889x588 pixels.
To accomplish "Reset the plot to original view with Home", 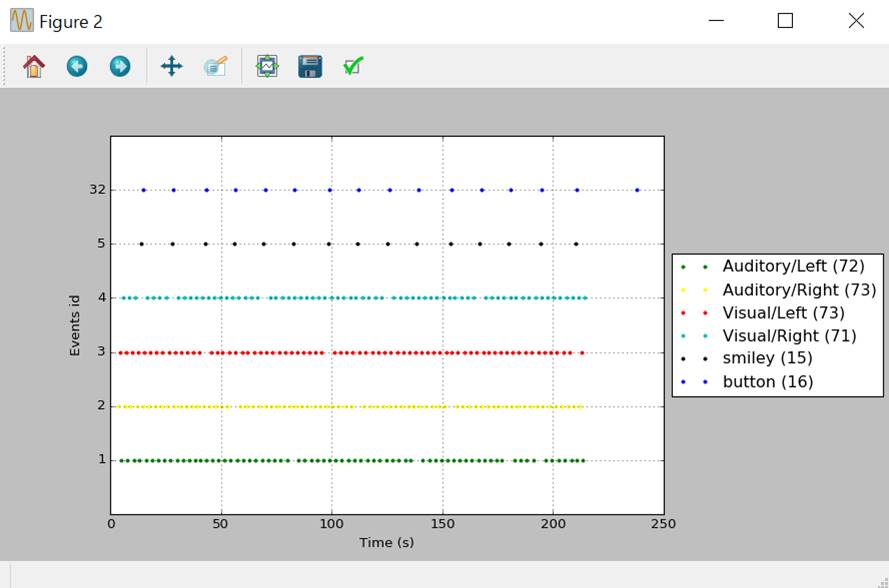I will coord(34,67).
